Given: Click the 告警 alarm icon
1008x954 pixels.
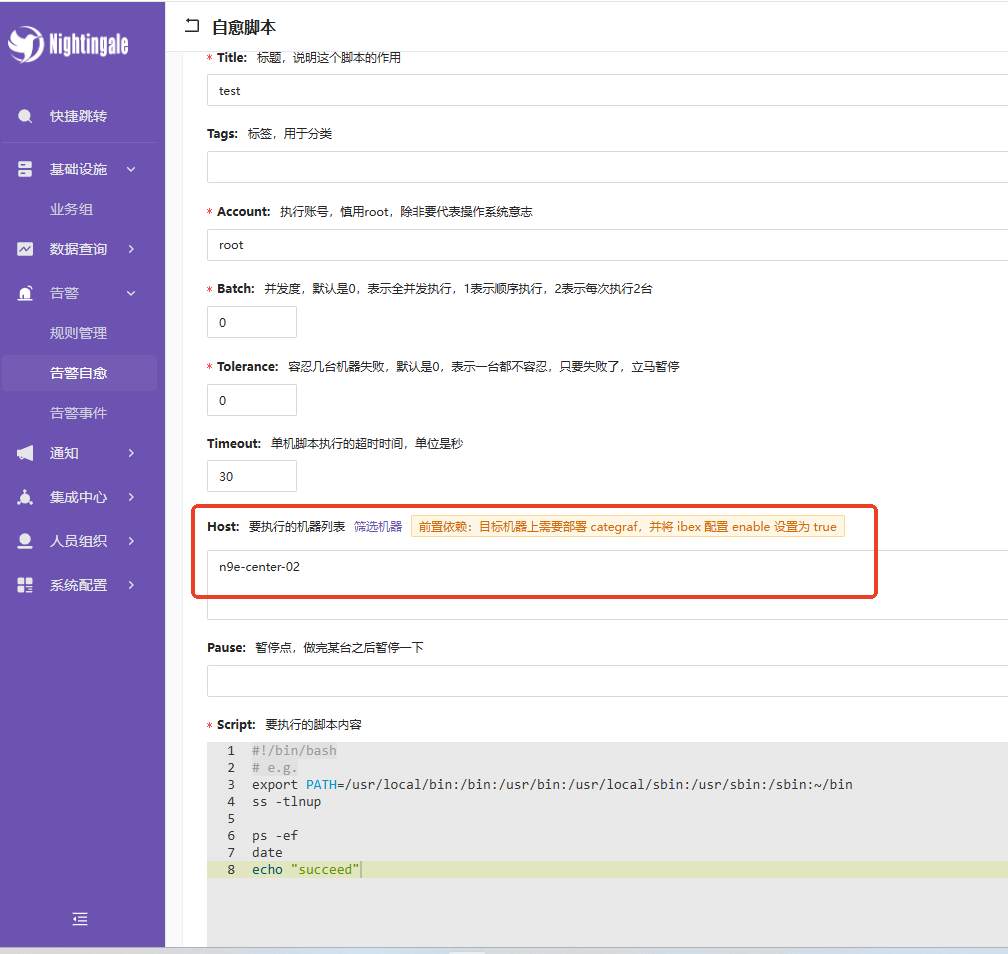Looking at the screenshot, I should [x=25, y=293].
